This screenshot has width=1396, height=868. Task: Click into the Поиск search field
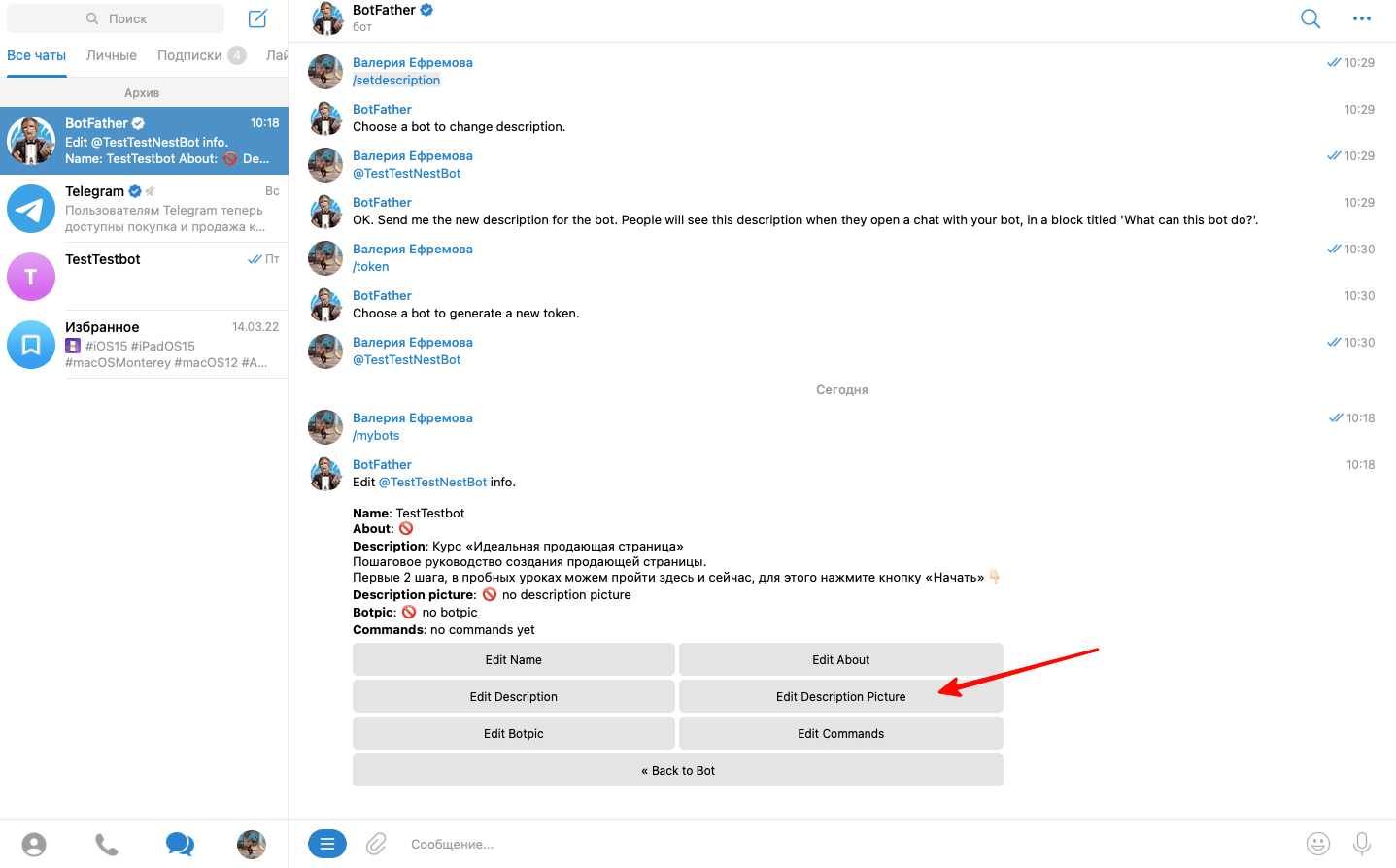(x=117, y=18)
